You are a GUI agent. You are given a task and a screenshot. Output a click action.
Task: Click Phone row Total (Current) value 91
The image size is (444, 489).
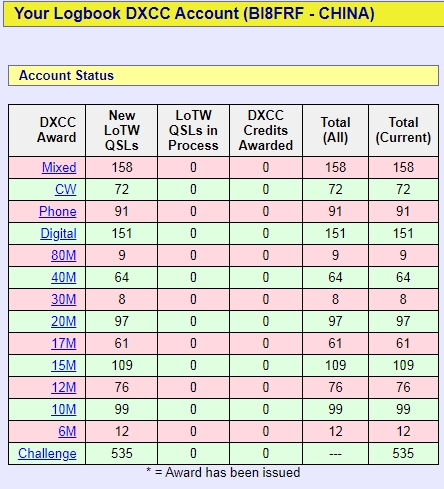coord(403,211)
